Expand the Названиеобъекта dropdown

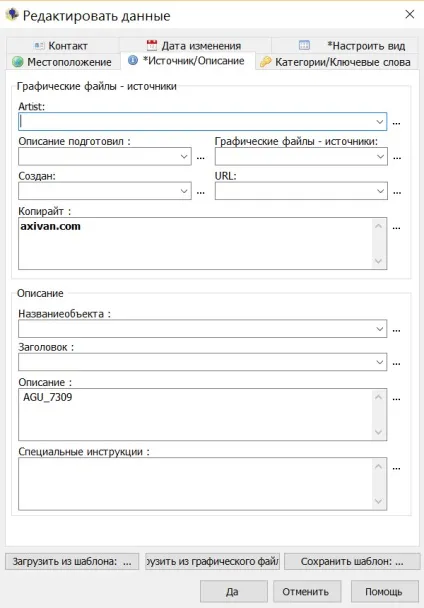click(x=379, y=329)
